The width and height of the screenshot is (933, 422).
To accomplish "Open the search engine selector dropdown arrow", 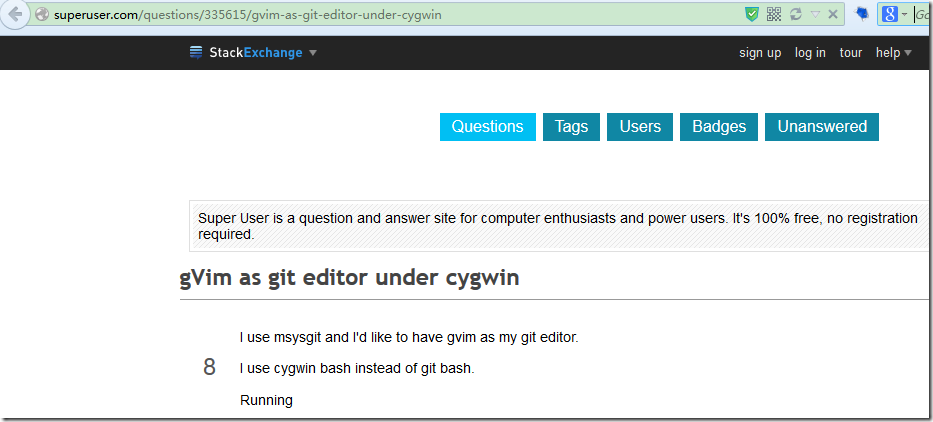I will [x=904, y=14].
